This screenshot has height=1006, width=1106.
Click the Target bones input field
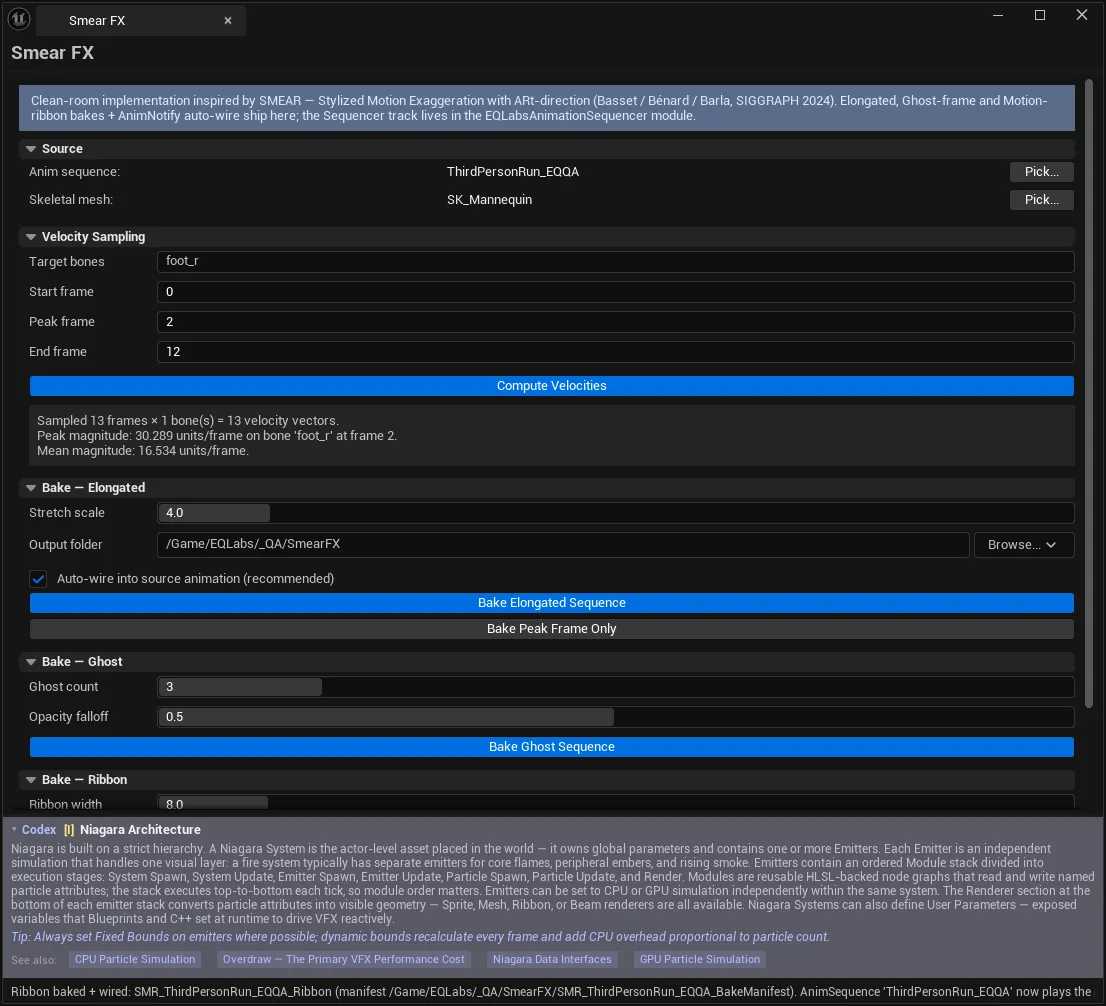pyautogui.click(x=615, y=262)
